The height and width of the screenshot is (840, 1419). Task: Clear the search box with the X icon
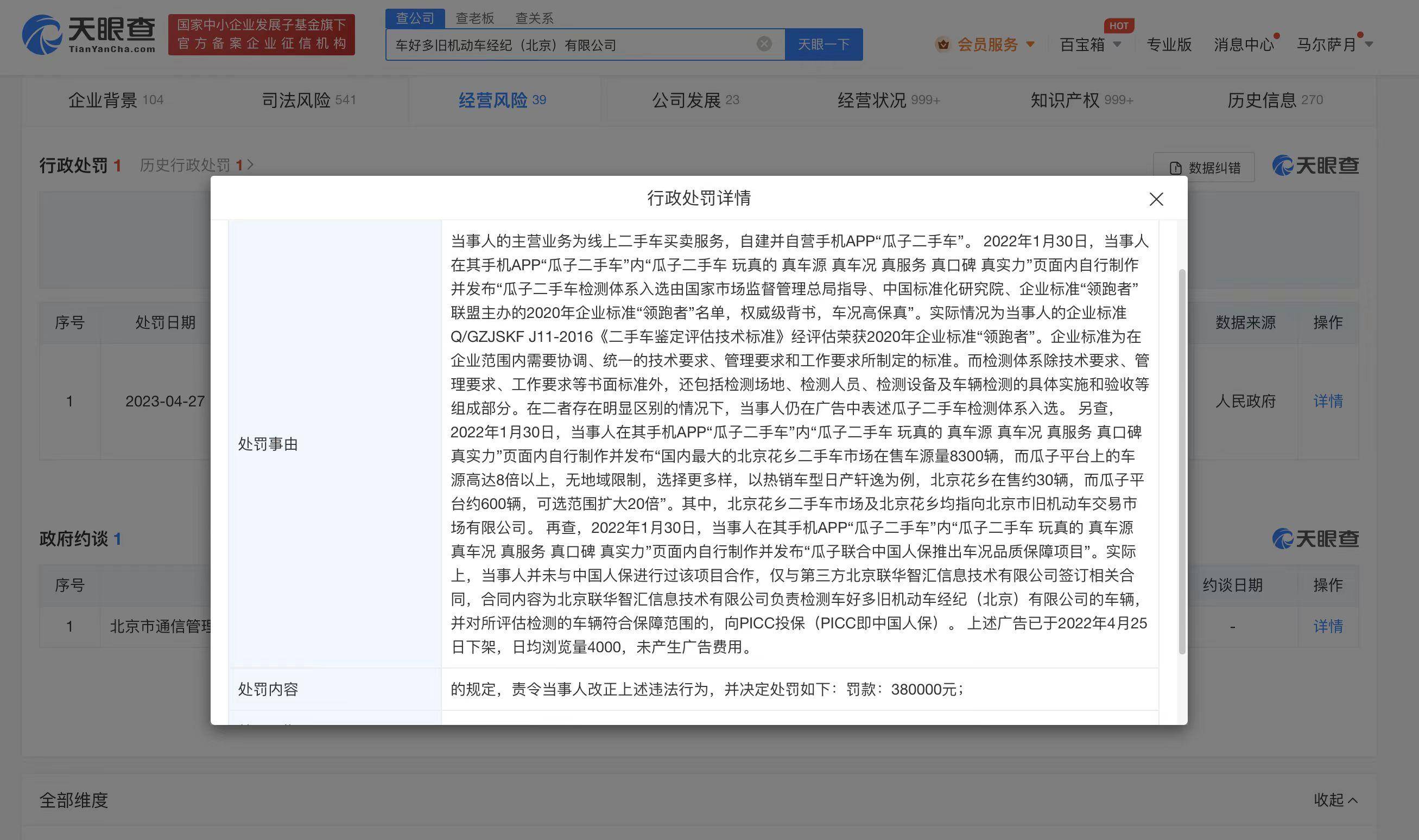pyautogui.click(x=764, y=43)
